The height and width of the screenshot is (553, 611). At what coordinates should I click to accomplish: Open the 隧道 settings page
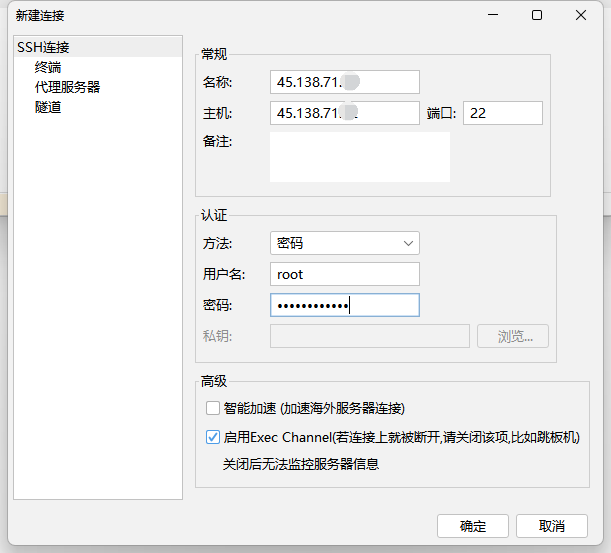pyautogui.click(x=48, y=107)
